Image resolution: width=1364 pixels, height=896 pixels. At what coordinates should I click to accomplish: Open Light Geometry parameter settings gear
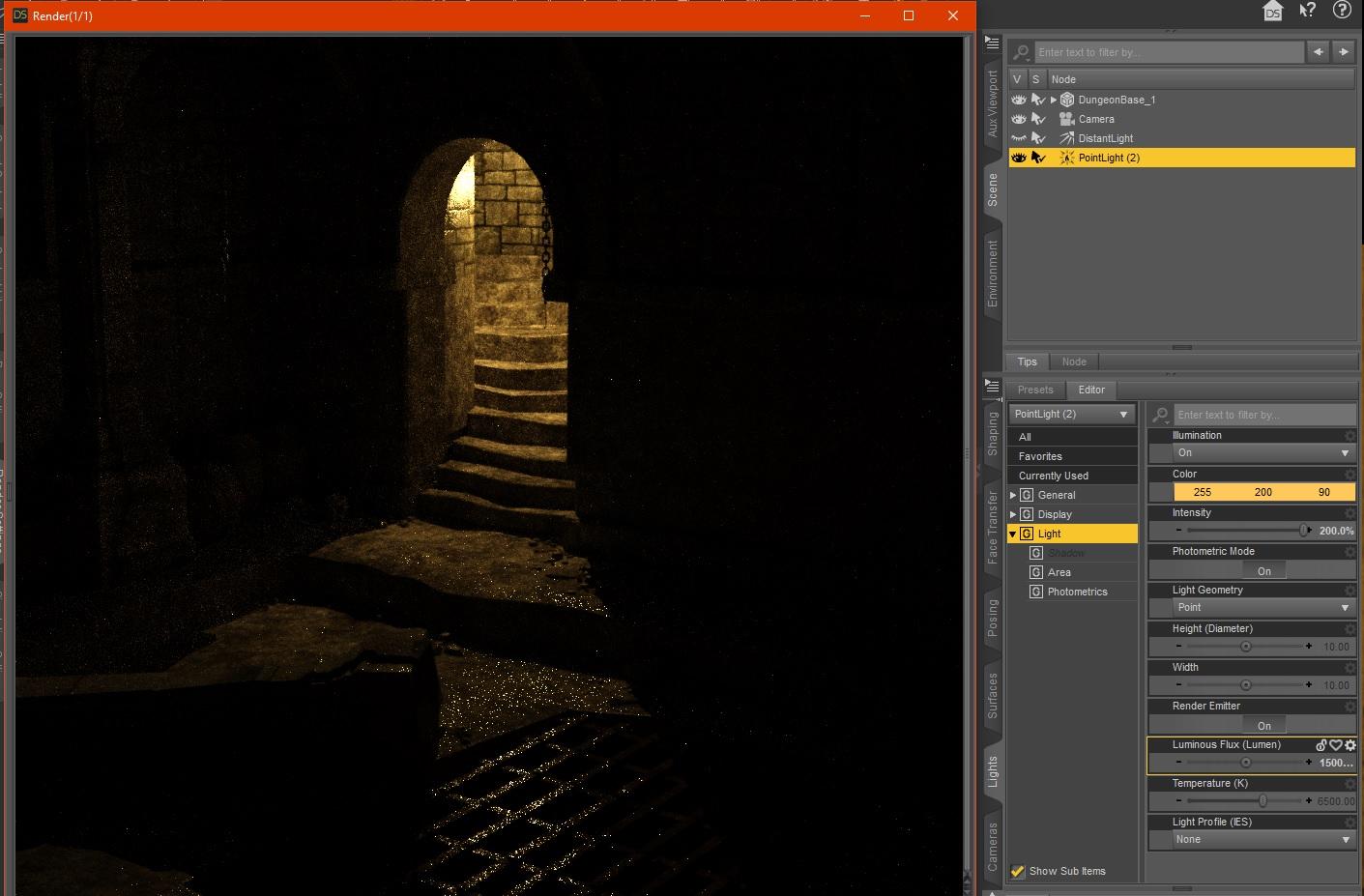click(1350, 591)
